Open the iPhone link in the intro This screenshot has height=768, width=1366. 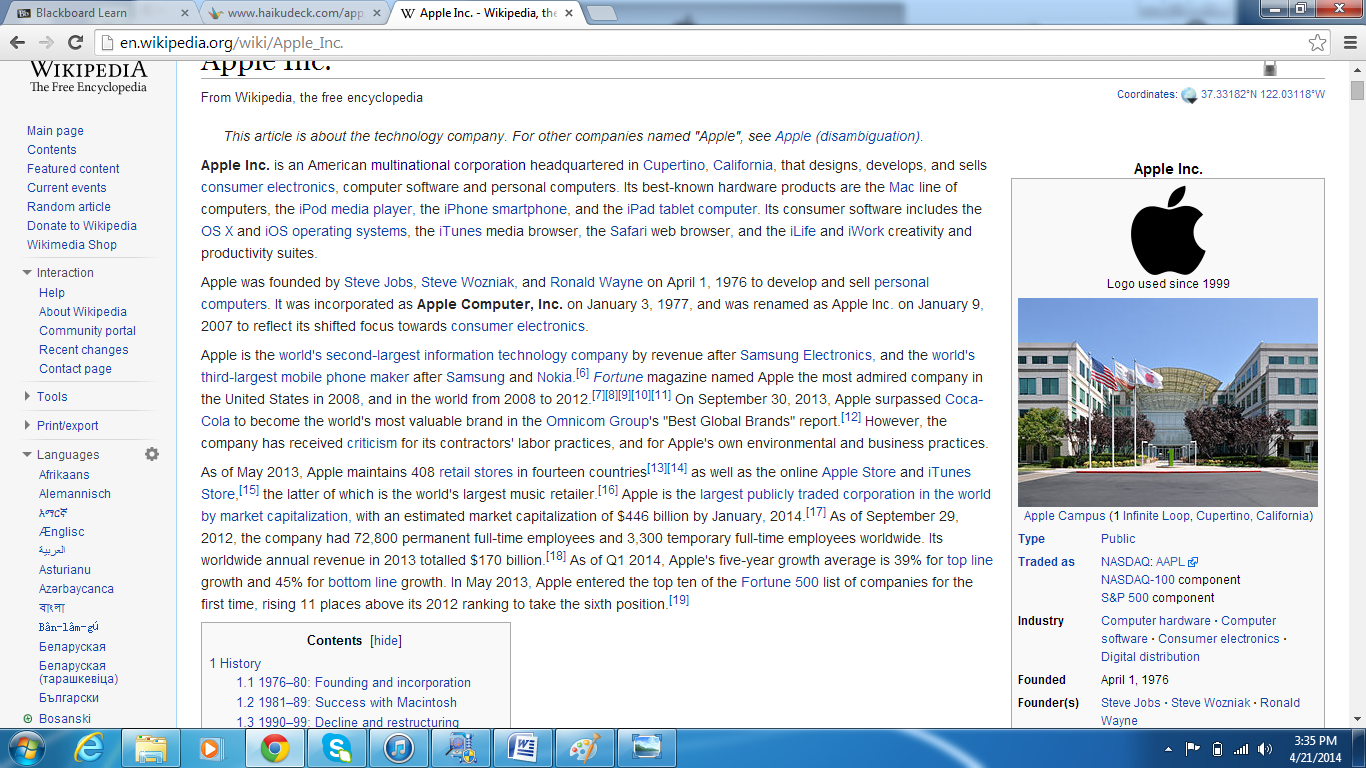pyautogui.click(x=505, y=209)
